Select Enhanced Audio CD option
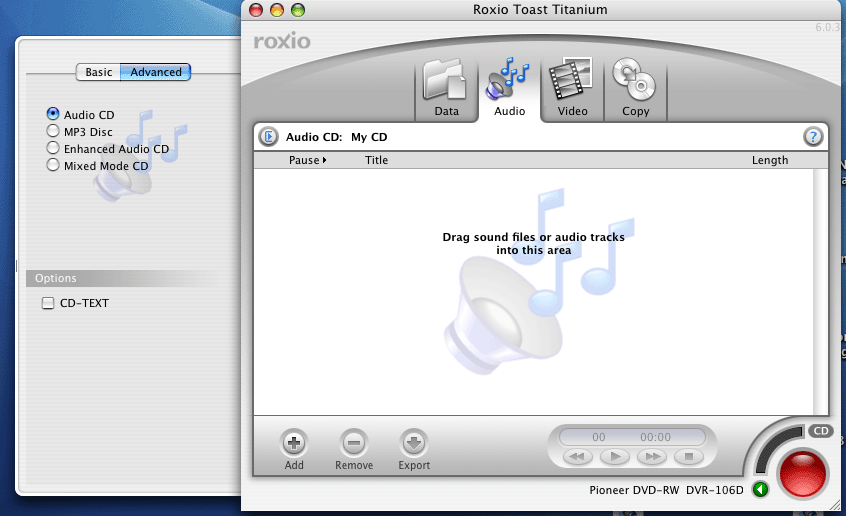This screenshot has height=516, width=846. coord(53,148)
